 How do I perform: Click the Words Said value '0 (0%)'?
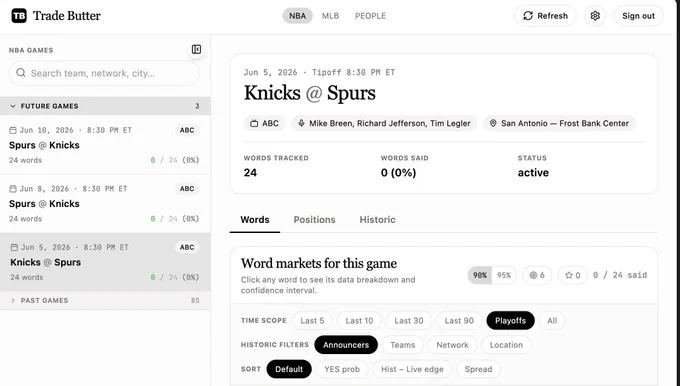tap(399, 173)
